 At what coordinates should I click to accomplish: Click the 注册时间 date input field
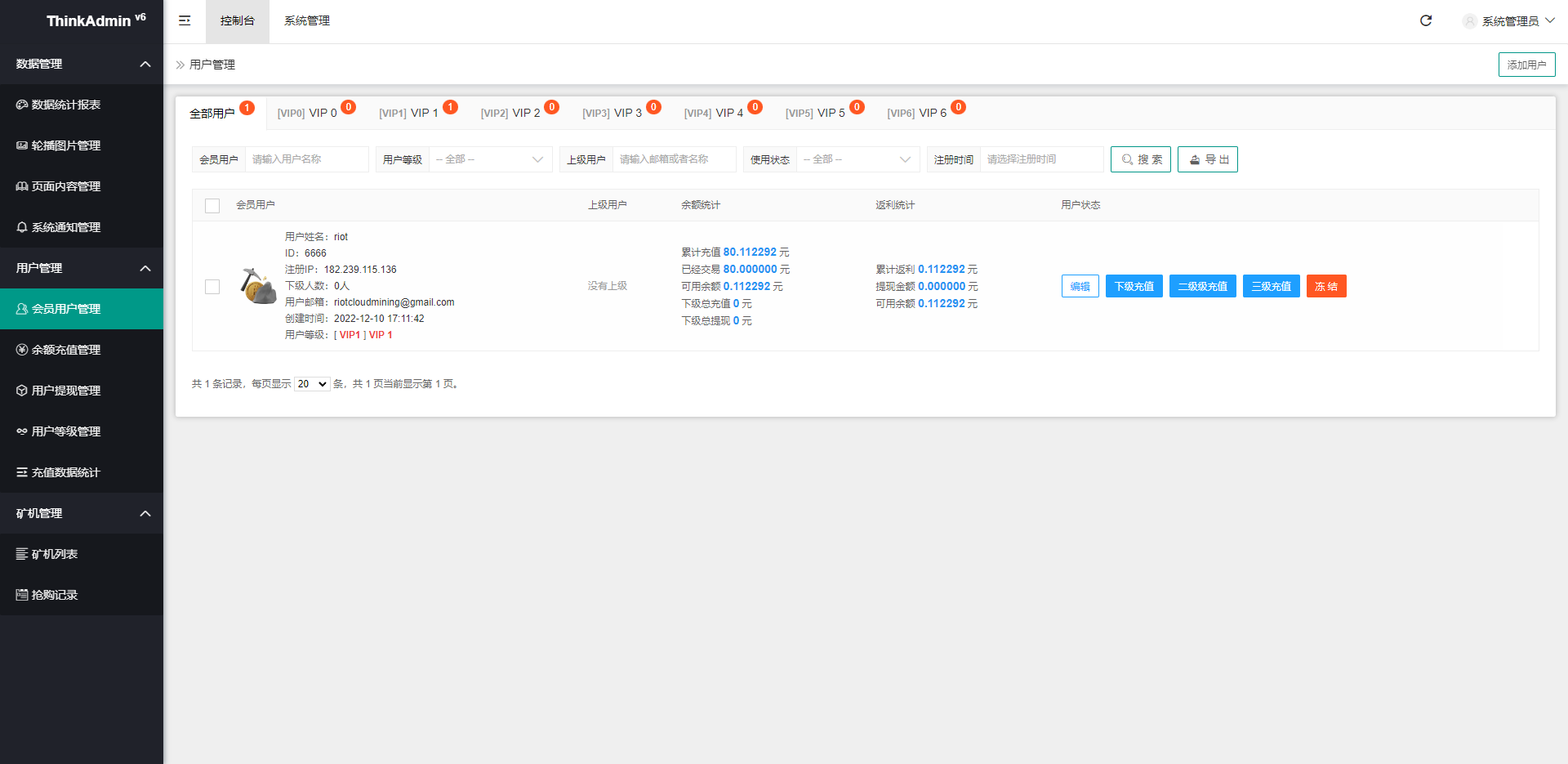tap(1040, 159)
